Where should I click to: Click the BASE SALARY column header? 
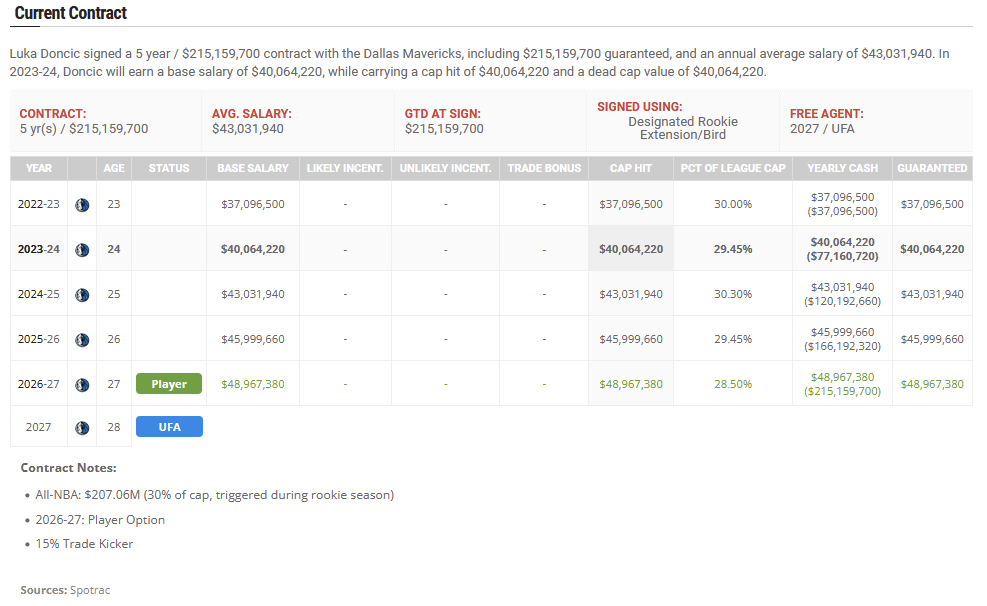click(253, 168)
